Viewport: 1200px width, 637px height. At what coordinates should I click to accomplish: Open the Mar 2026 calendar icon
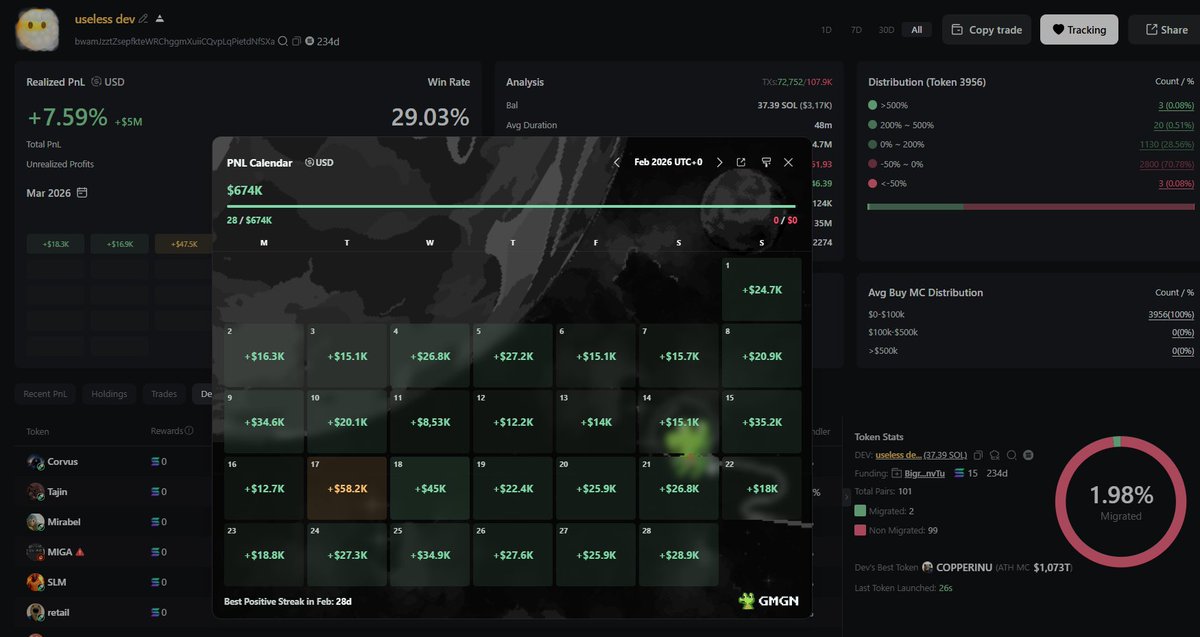(x=82, y=192)
